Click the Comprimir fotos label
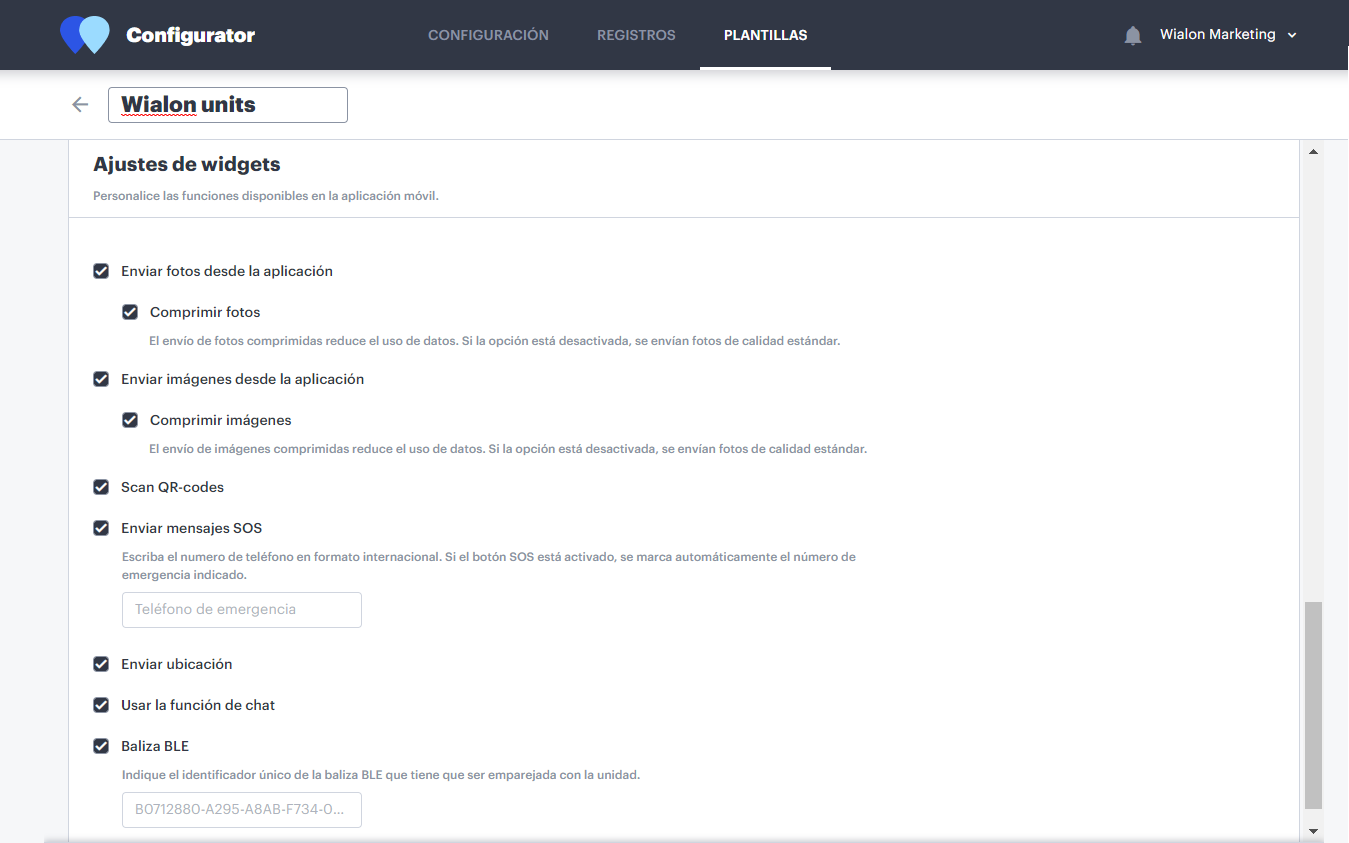 [205, 312]
